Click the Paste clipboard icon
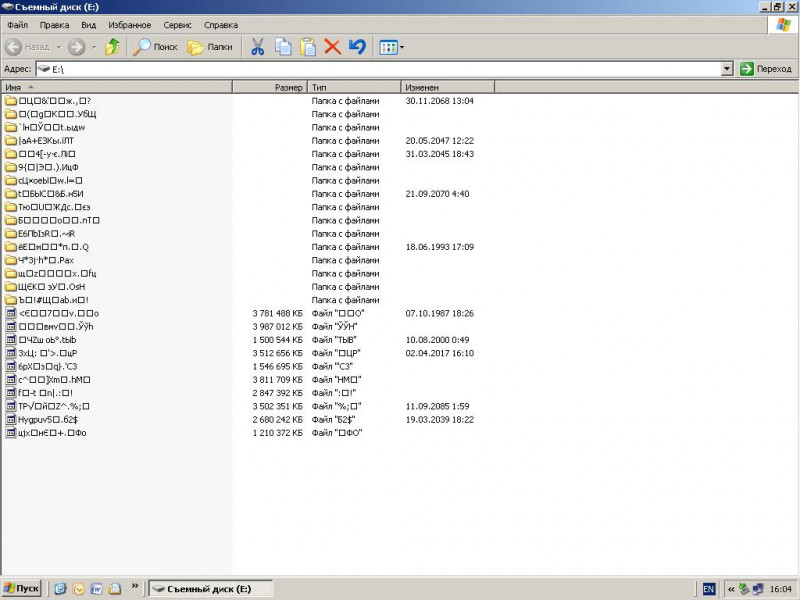 point(308,47)
